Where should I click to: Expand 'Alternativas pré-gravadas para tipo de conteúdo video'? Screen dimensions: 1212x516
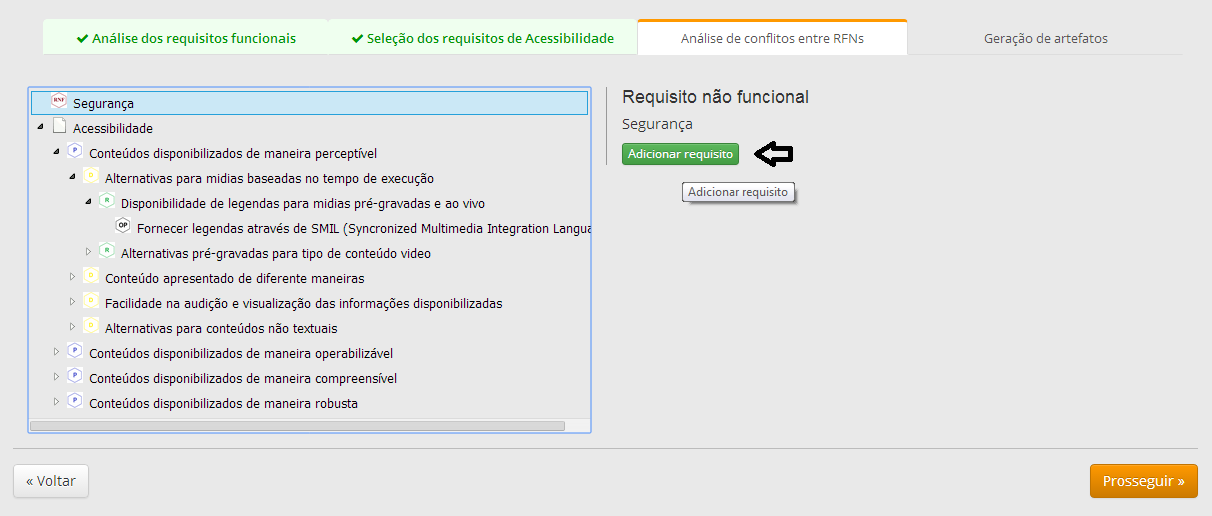[x=88, y=252]
